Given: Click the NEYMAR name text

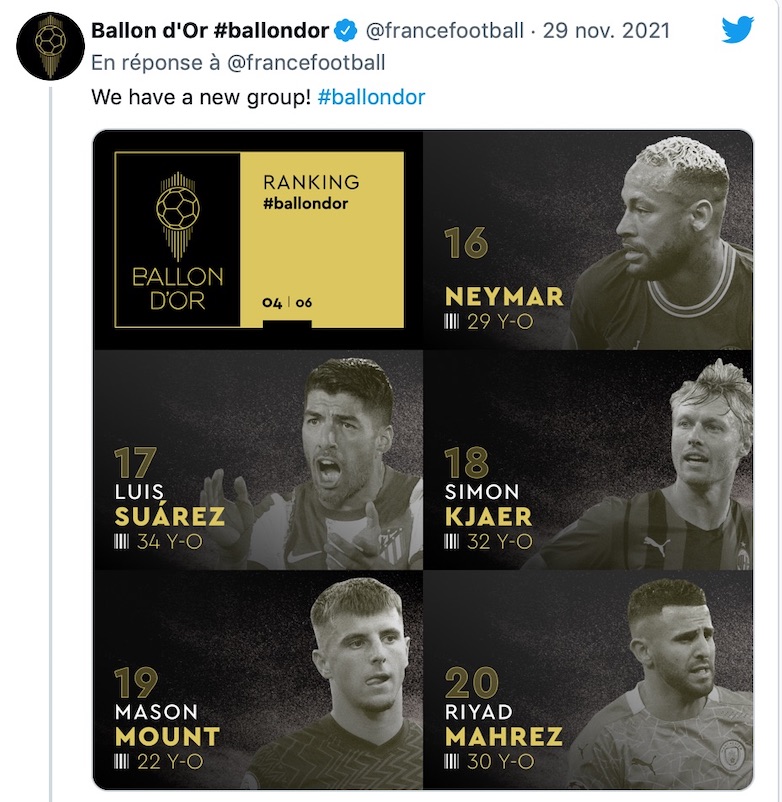Looking at the screenshot, I should coord(504,297).
